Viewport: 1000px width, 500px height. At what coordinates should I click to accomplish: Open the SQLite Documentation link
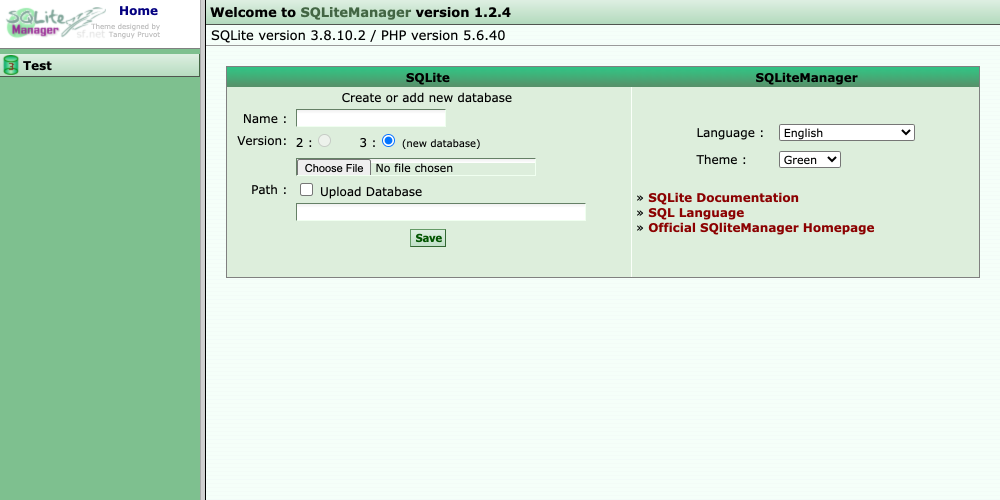tap(723, 198)
